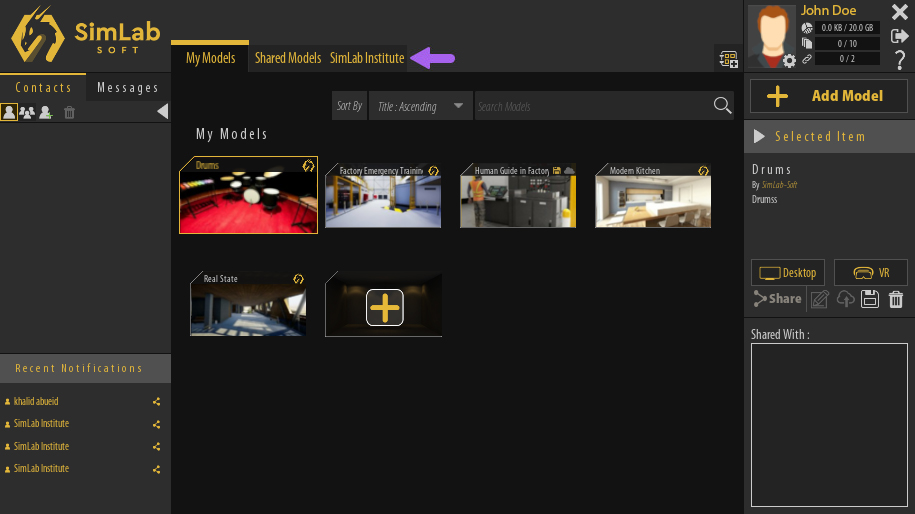
Task: Click storage value 0.0 KB / 20.0 GB
Action: coord(847,27)
